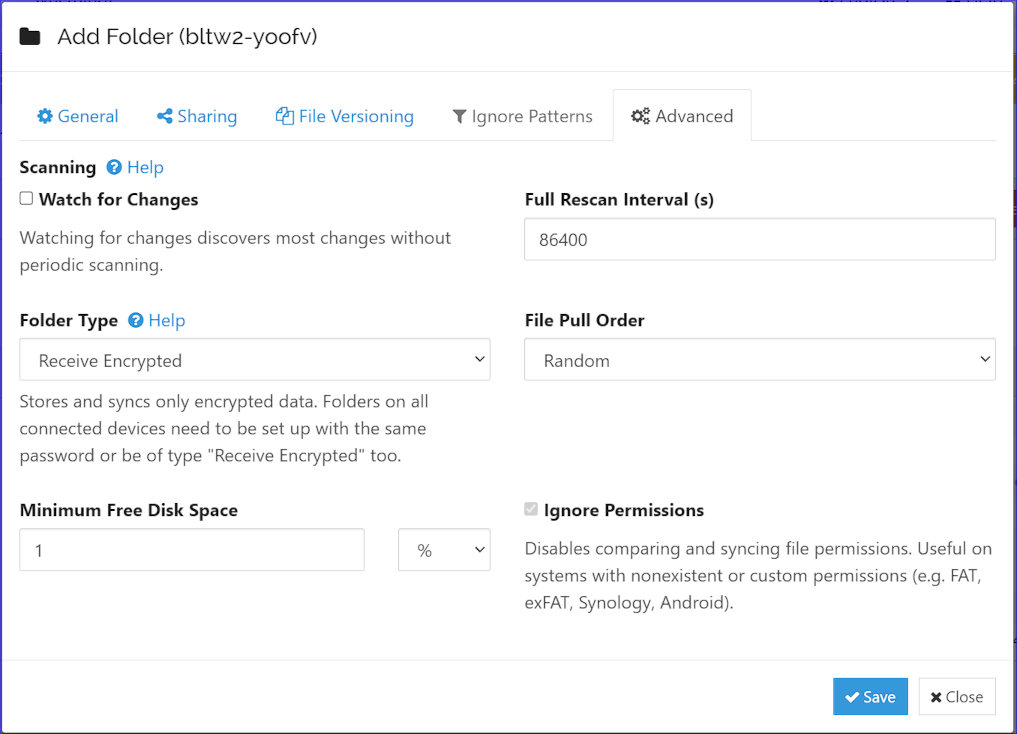1017x734 pixels.
Task: Open the File Pull Order dropdown
Action: [x=760, y=359]
